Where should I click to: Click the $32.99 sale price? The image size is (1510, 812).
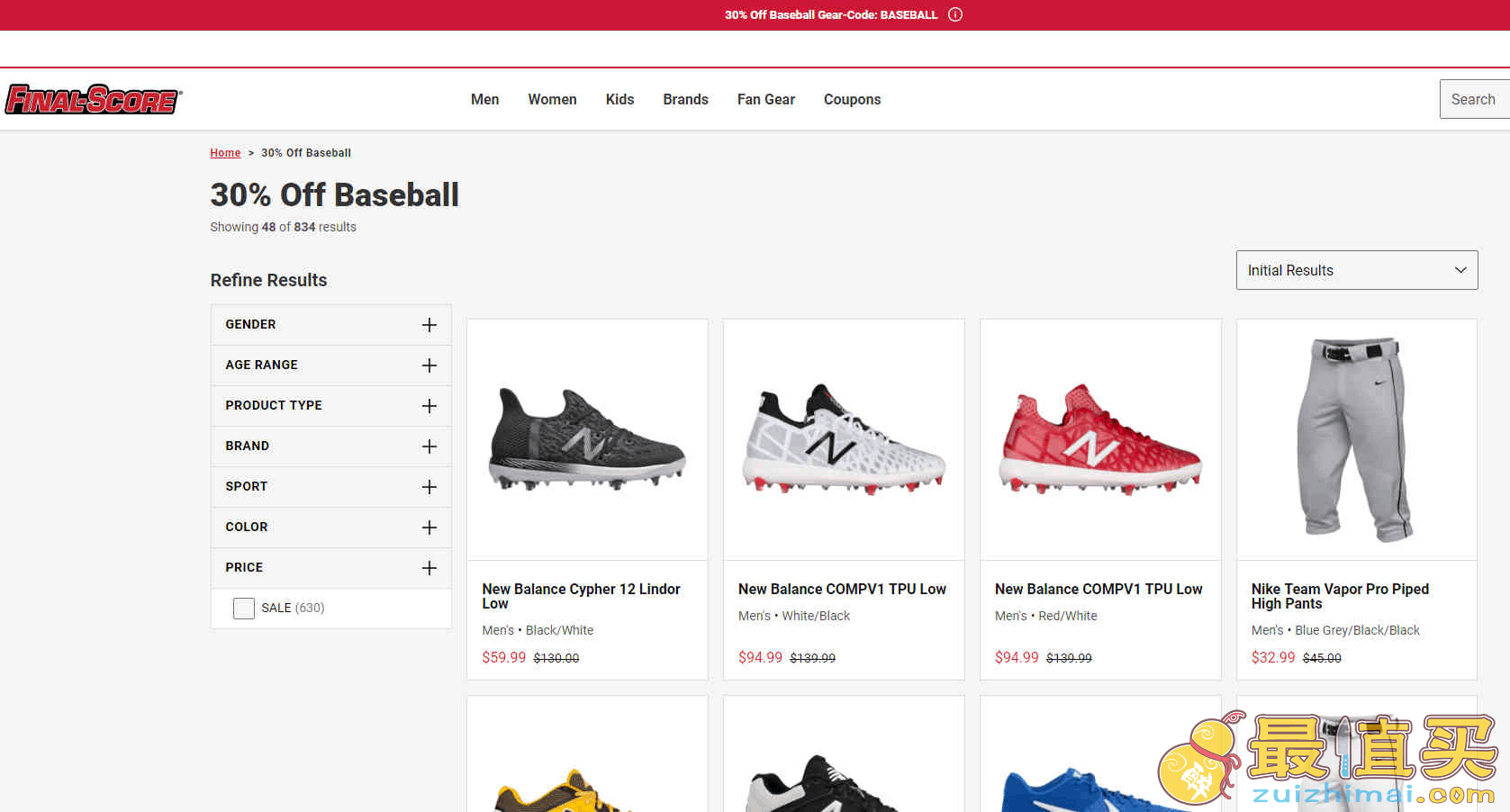[1273, 657]
